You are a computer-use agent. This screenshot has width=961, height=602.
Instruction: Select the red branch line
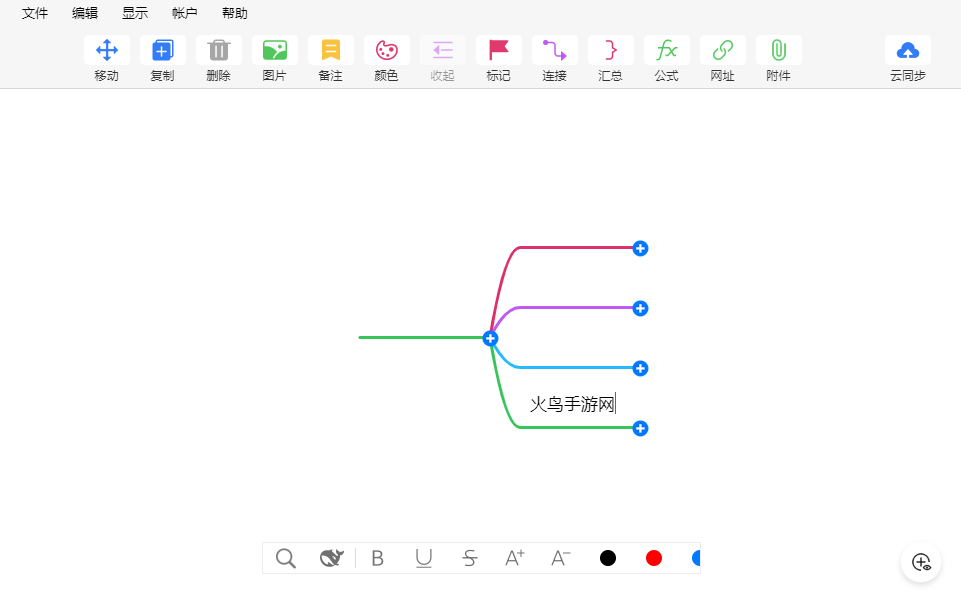click(576, 248)
